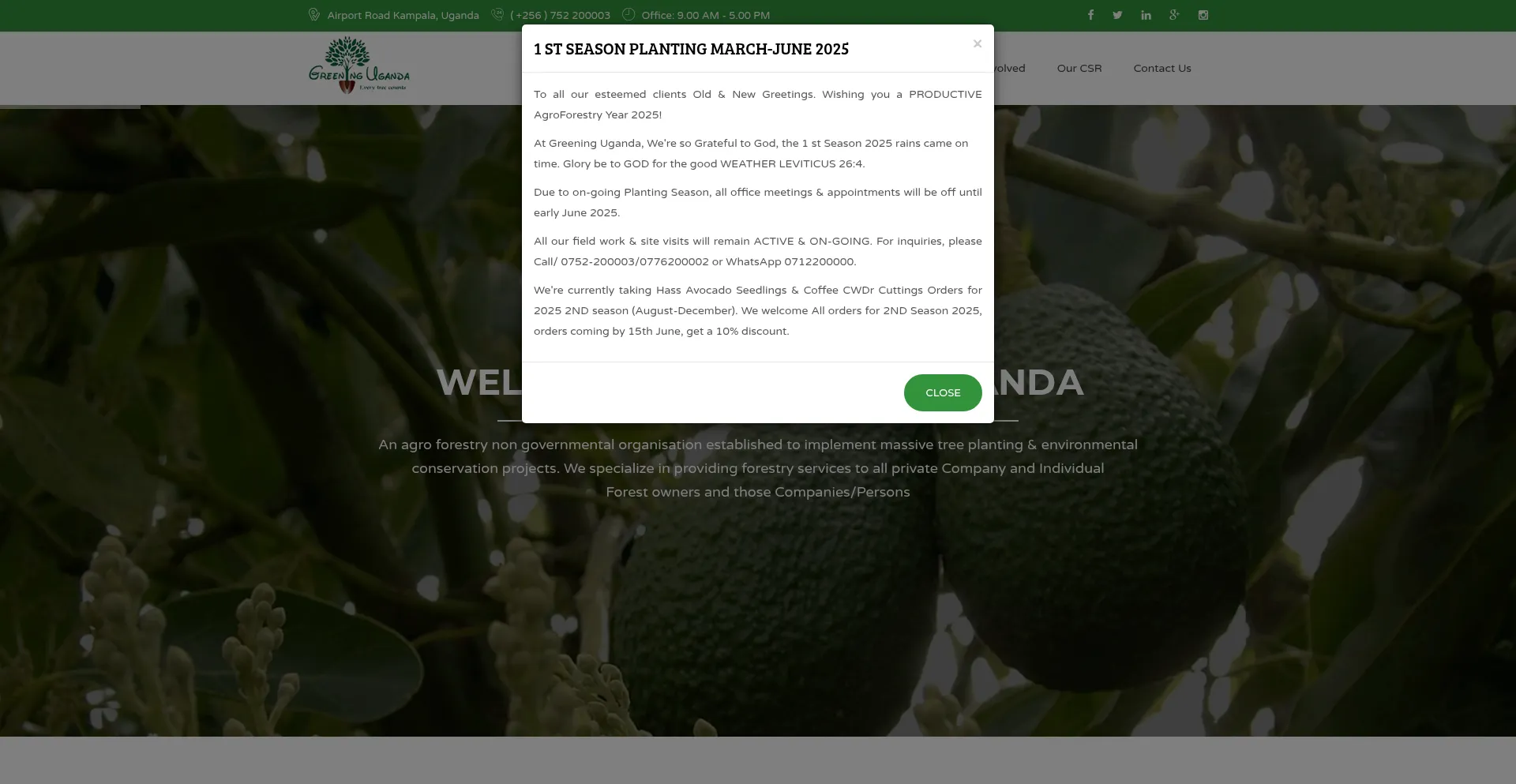Open the Facebook social icon
Screen dimensions: 1516x784
(1090, 15)
